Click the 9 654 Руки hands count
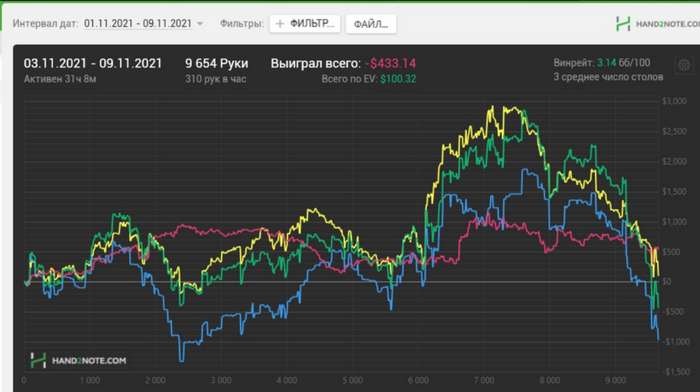Viewport: 700px width, 392px height. click(217, 63)
